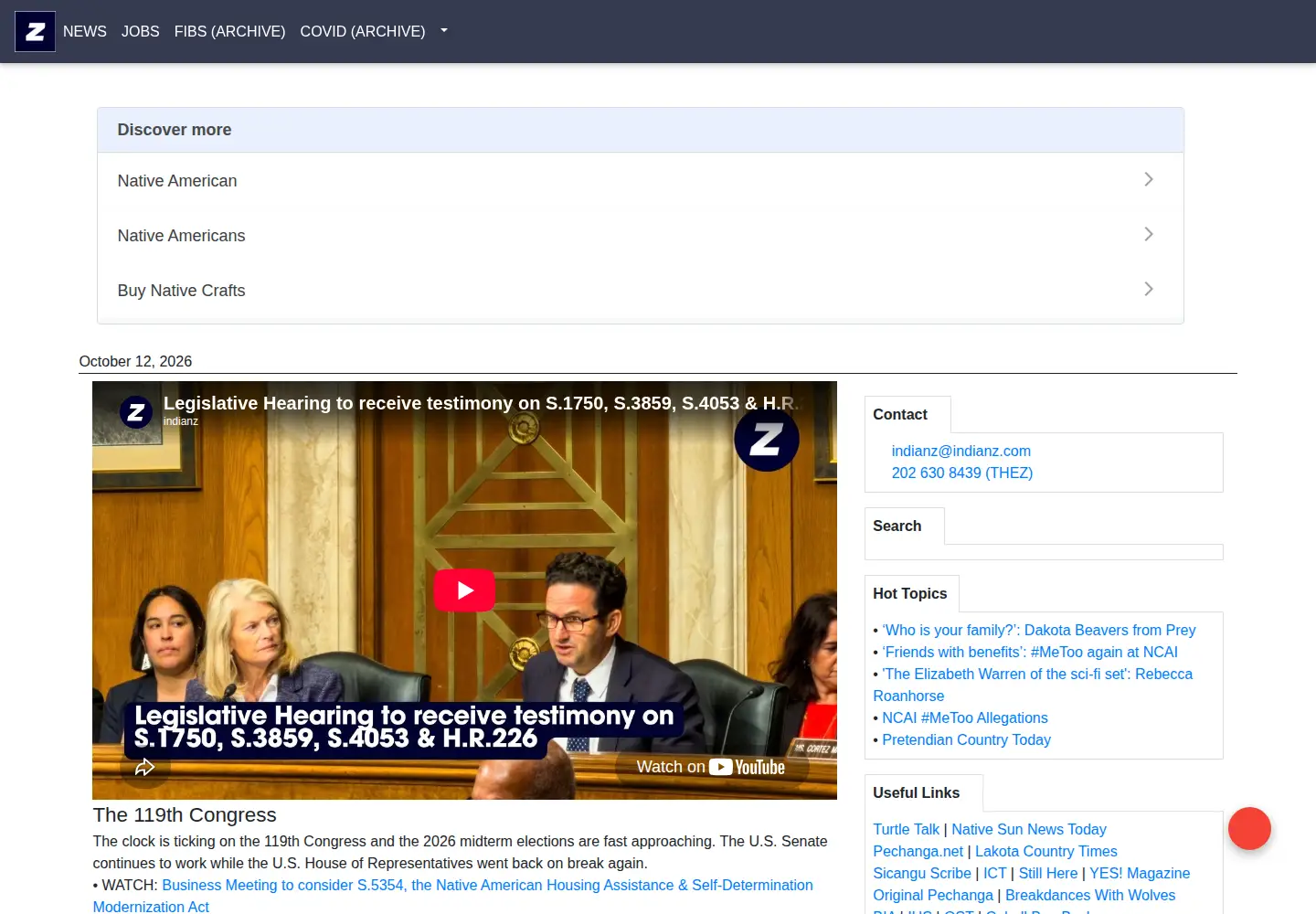Screen dimensions: 1316x914
Task: Visit Native Sun News Today link
Action: click(x=1029, y=829)
